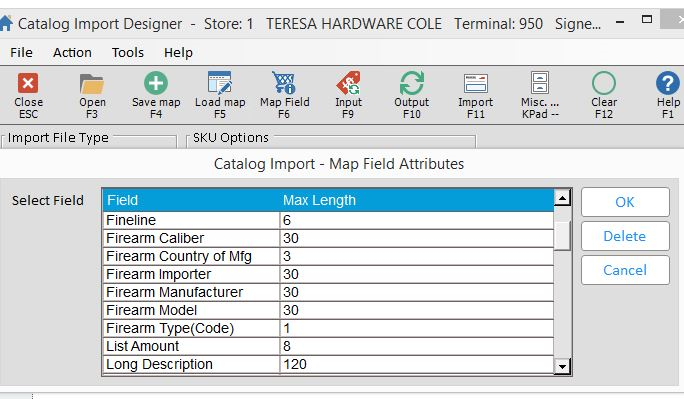Open a file with the F3 folder icon
The height and width of the screenshot is (399, 684).
[92, 84]
